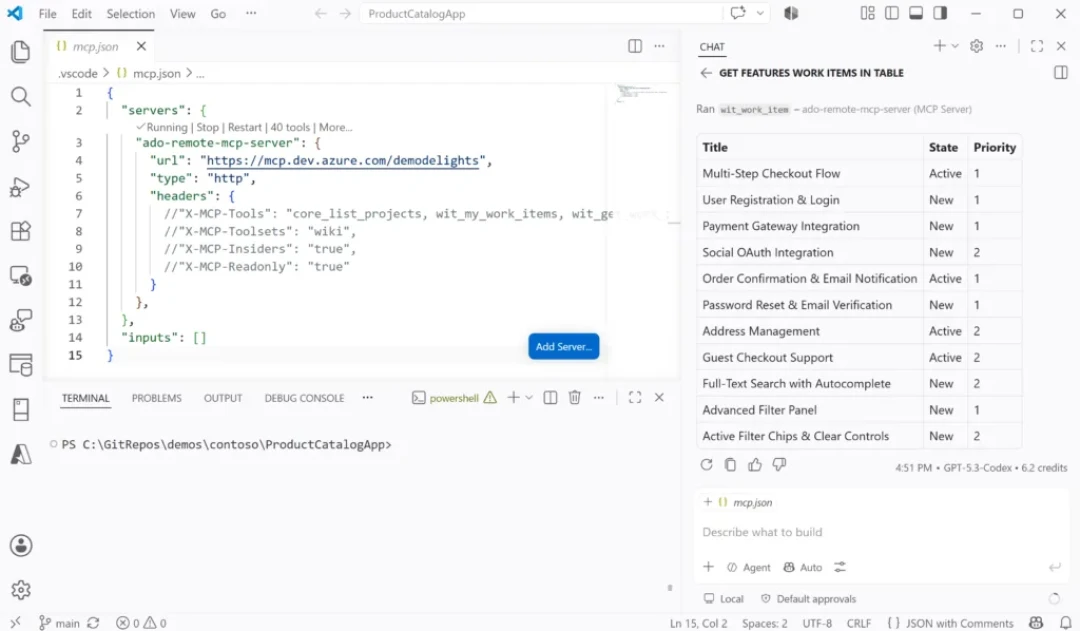Restart the MCP server via CodeLens
The height and width of the screenshot is (631, 1080).
click(245, 127)
